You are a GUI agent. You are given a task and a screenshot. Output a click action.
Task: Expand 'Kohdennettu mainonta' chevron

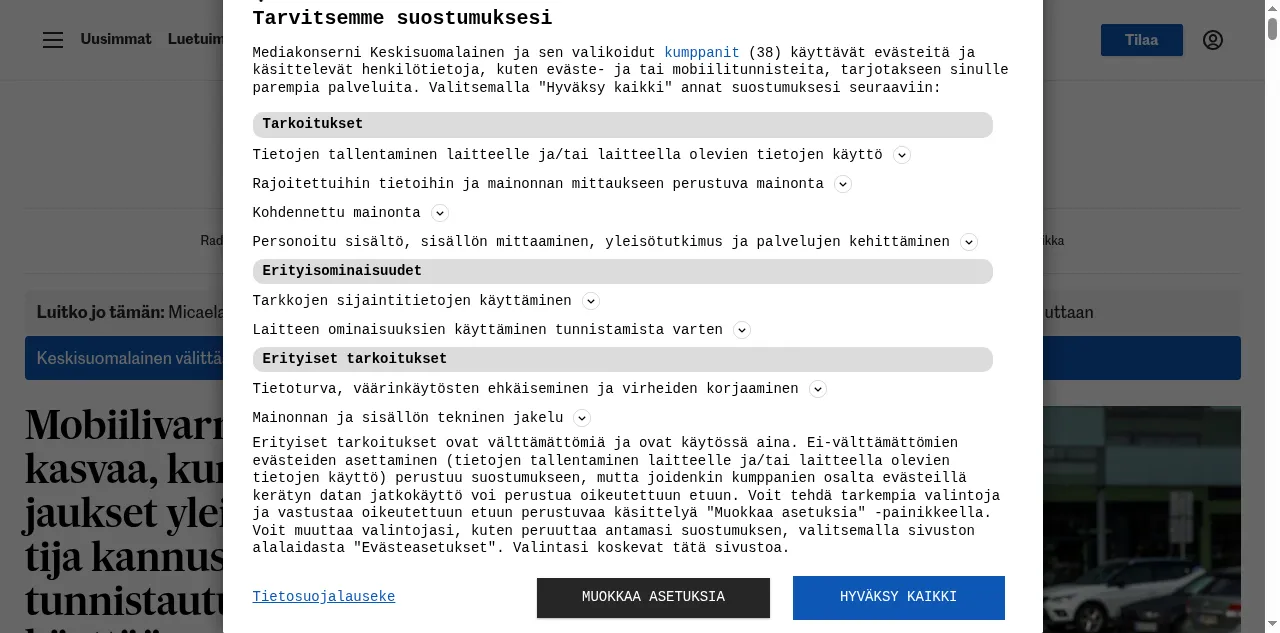(440, 213)
